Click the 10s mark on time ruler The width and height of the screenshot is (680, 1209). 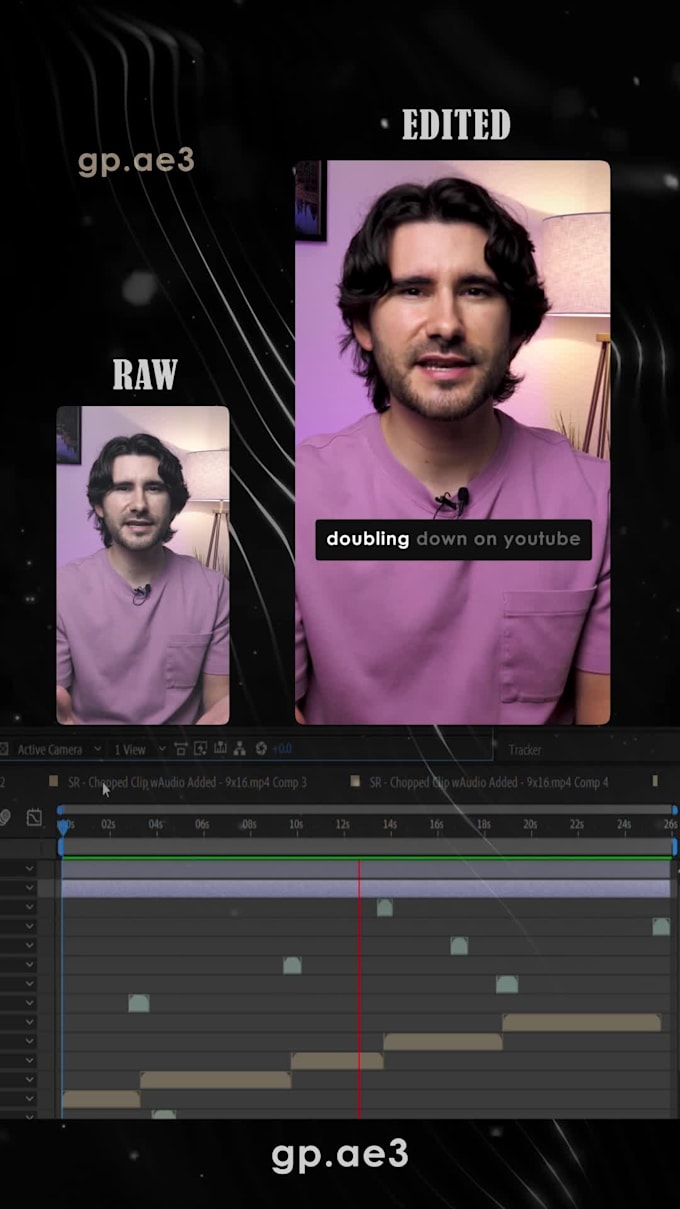coord(296,825)
